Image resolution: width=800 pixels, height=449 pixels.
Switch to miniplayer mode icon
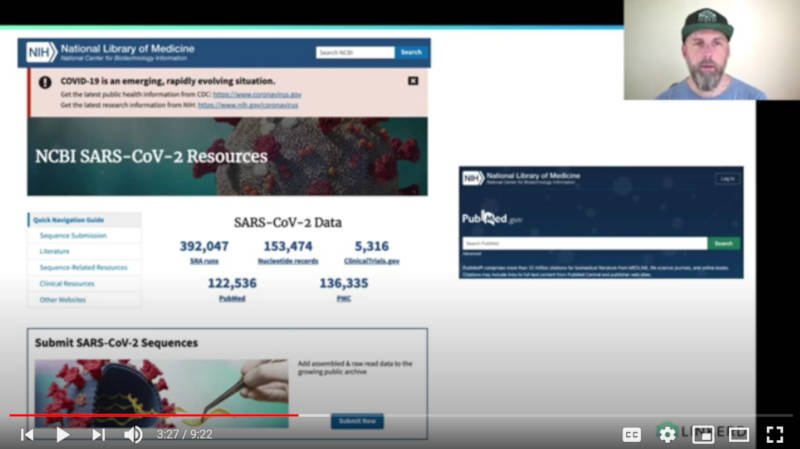point(703,435)
